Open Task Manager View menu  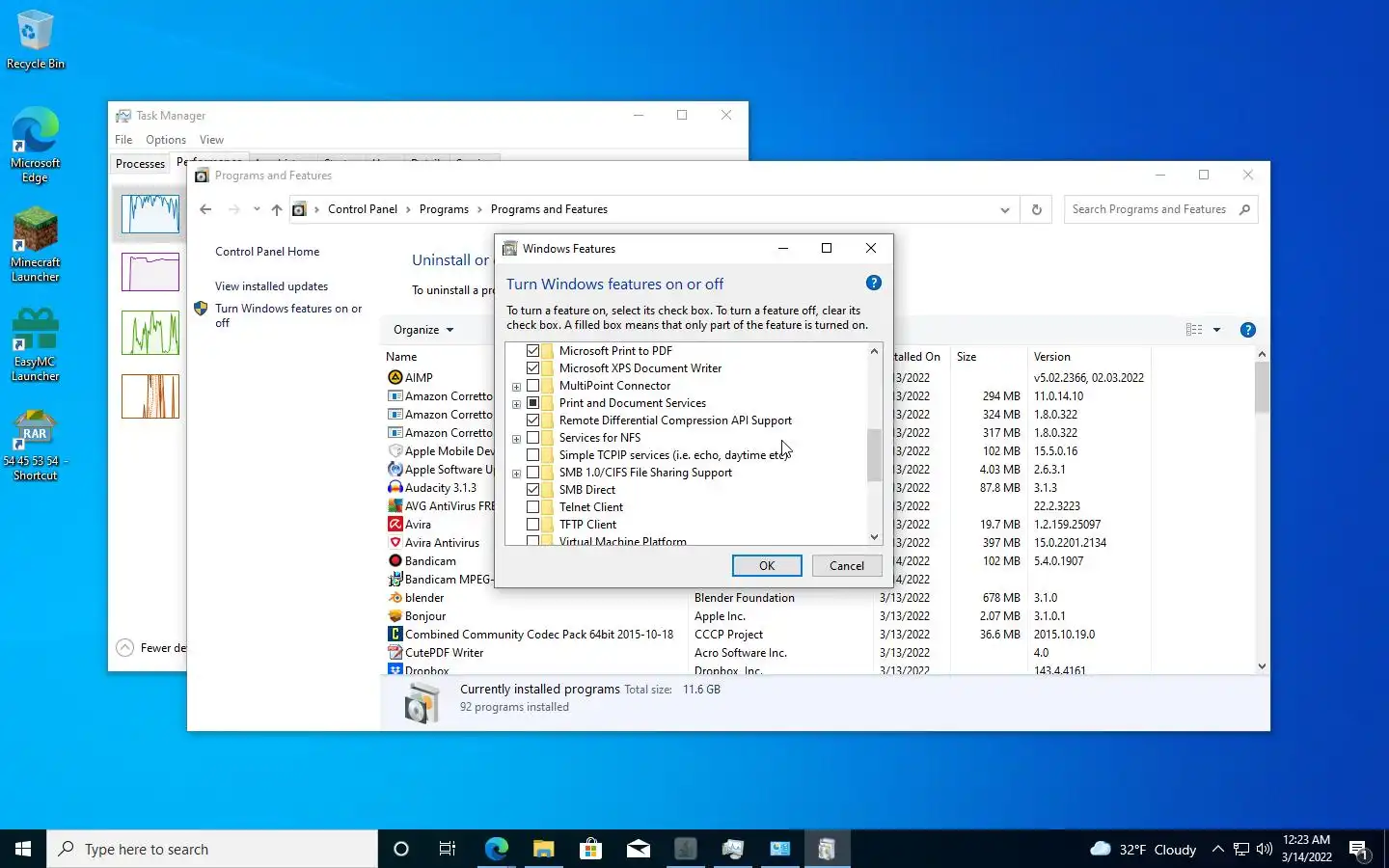pos(211,140)
